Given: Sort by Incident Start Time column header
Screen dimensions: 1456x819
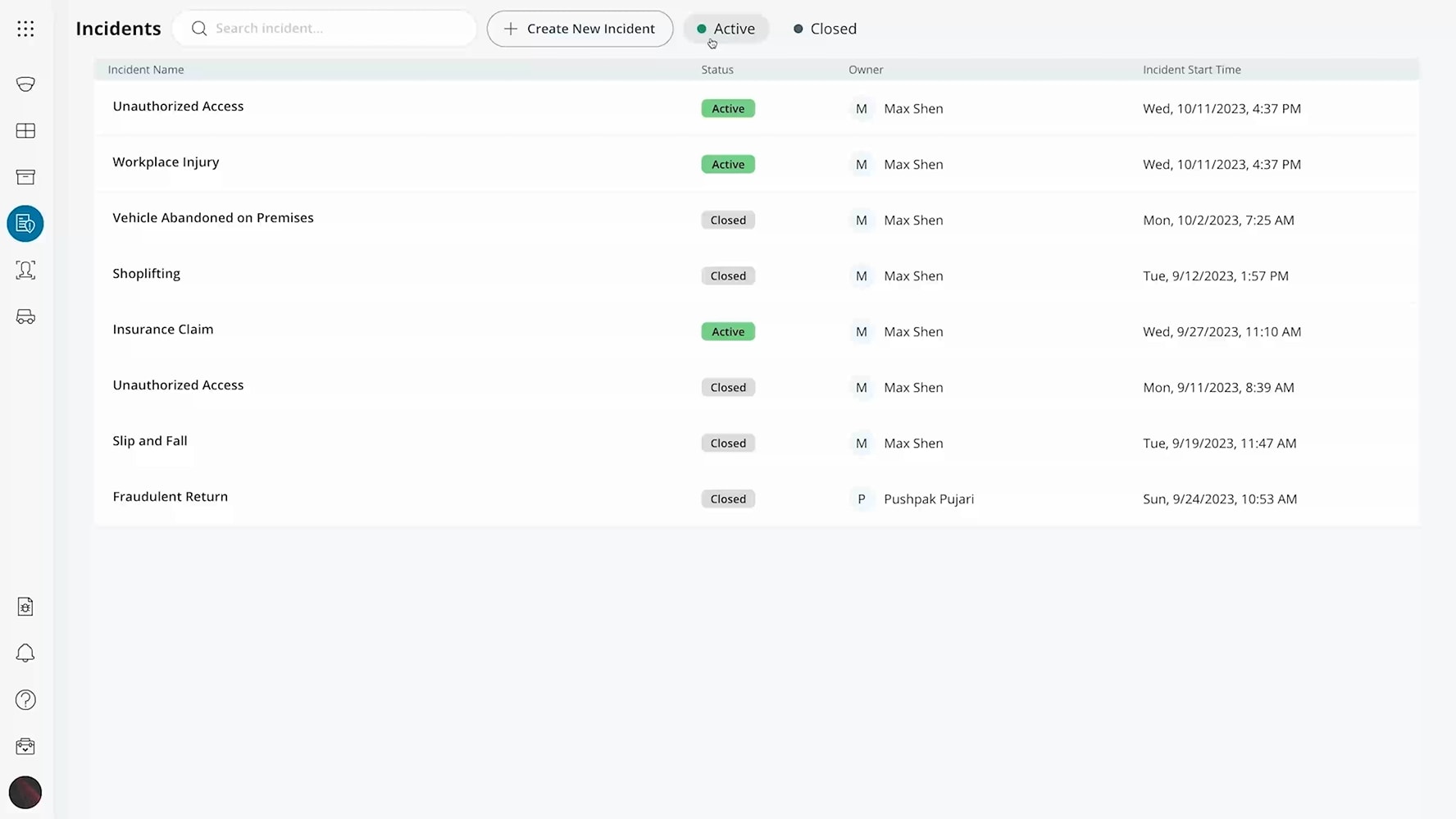Looking at the screenshot, I should pyautogui.click(x=1192, y=70).
